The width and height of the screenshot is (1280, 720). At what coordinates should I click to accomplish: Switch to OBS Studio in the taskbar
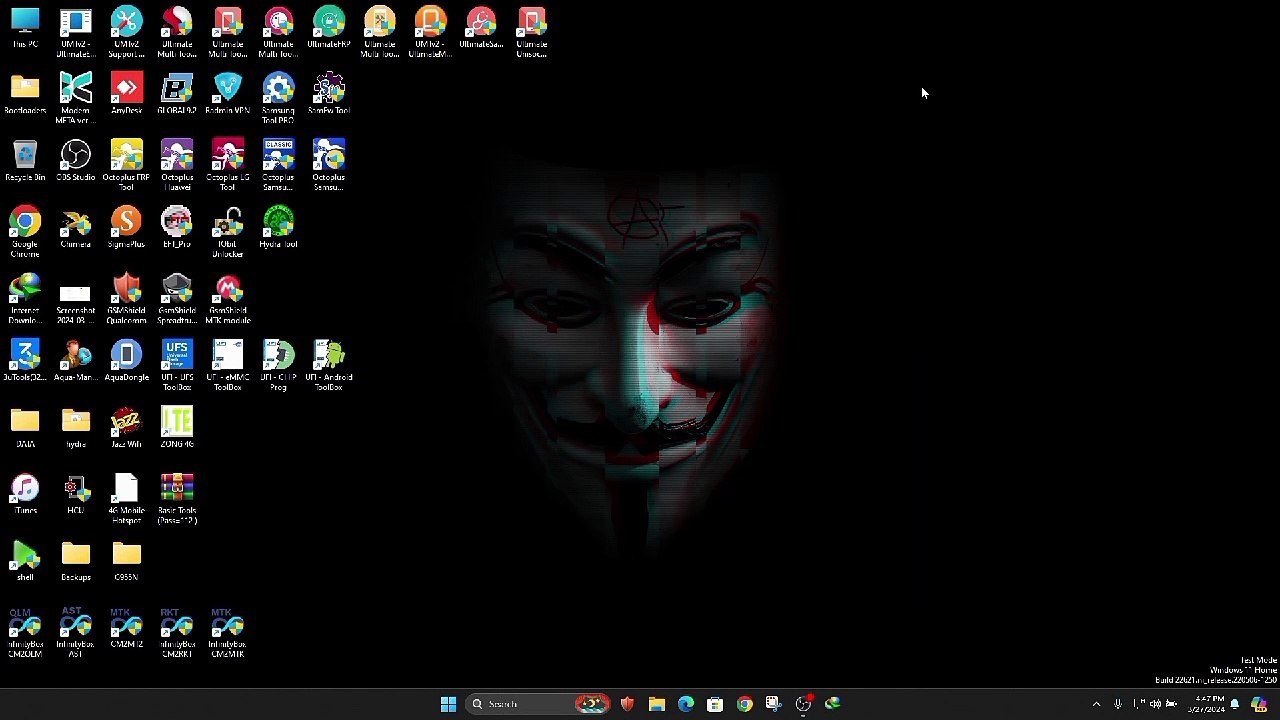pos(803,704)
